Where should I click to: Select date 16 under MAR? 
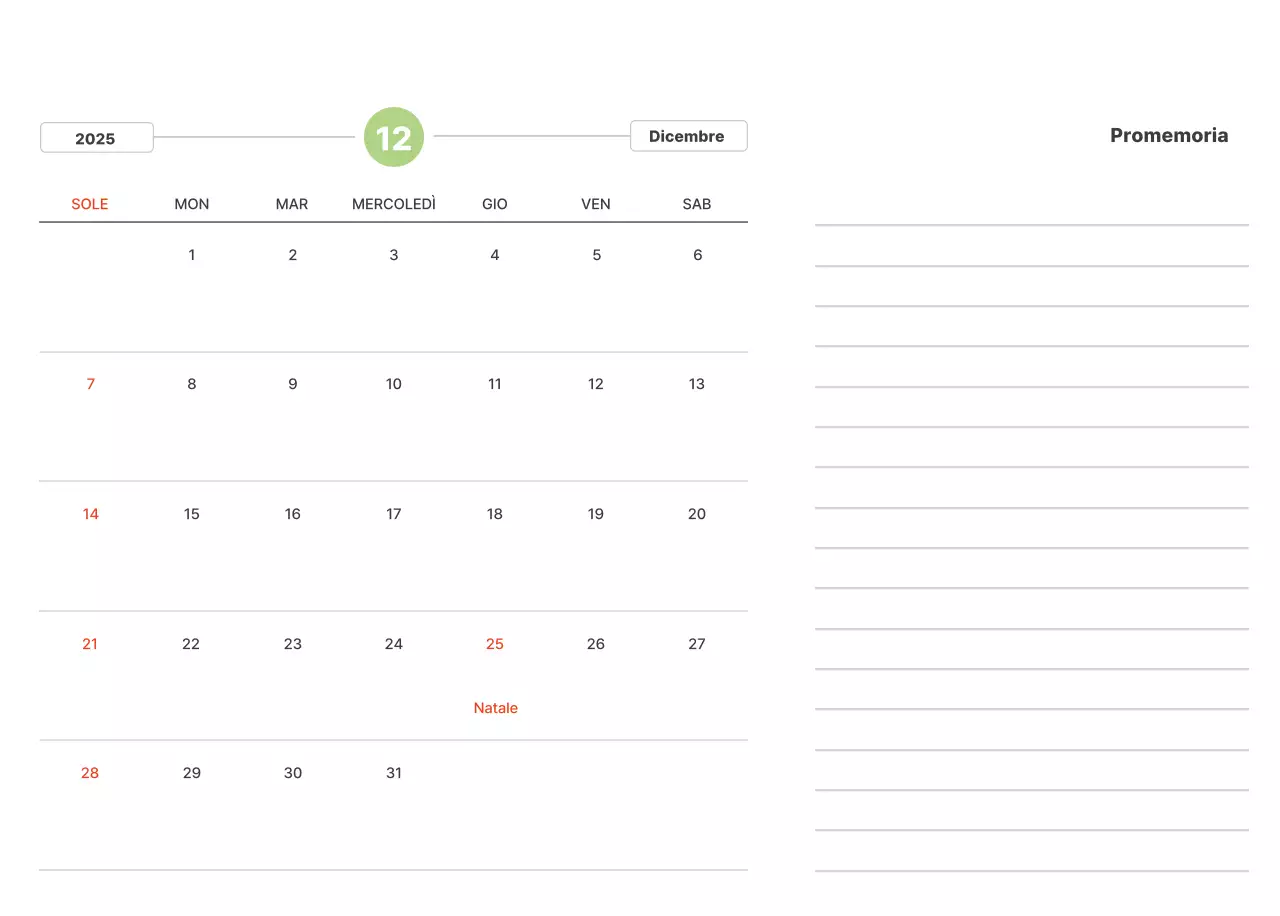pos(293,514)
